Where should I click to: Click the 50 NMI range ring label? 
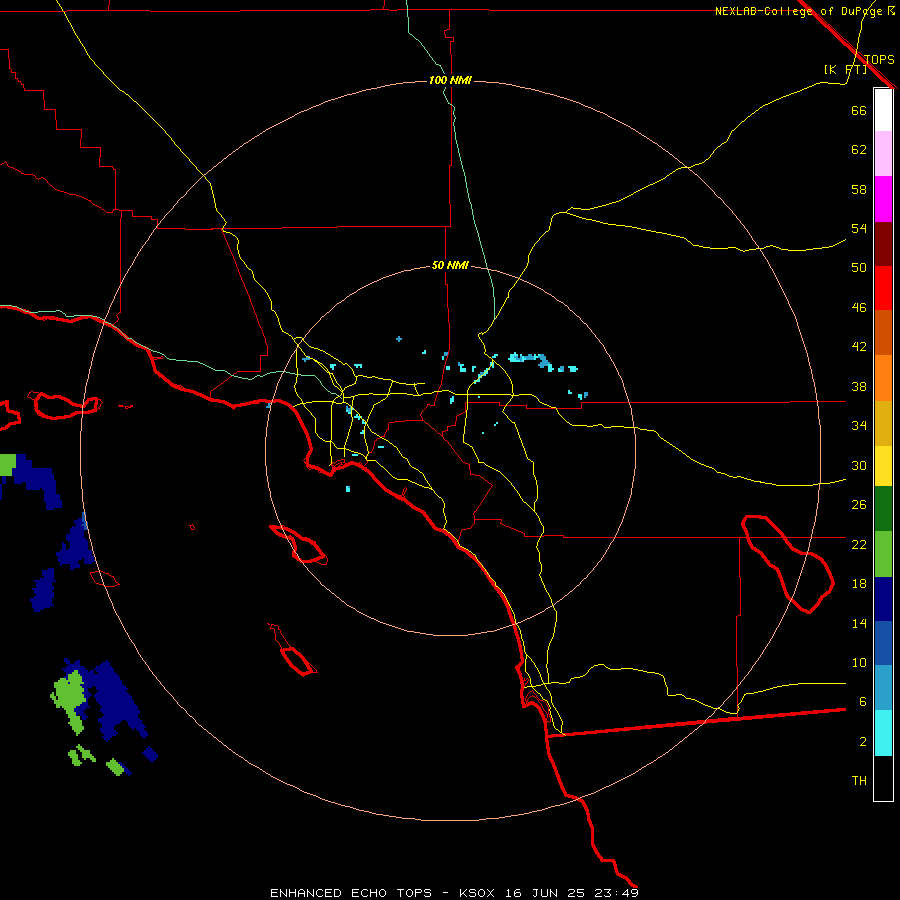point(450,265)
